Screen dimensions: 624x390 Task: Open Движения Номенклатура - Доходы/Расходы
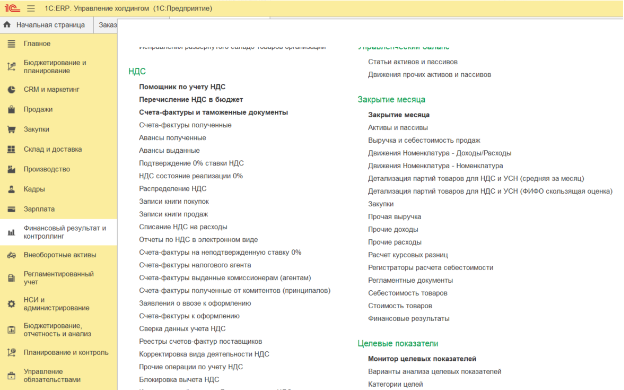(439, 153)
